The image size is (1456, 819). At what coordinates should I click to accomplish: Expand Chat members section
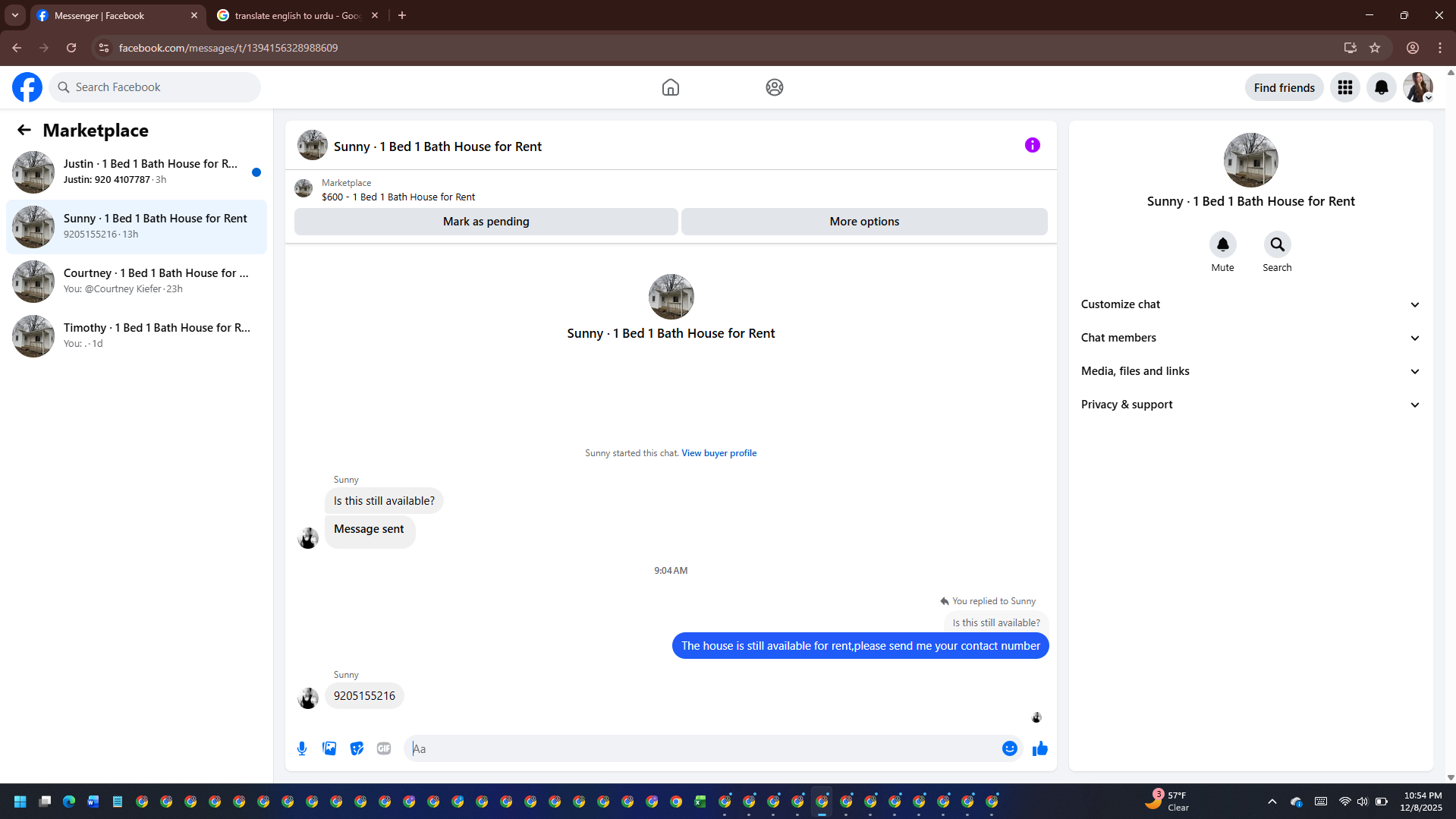1250,338
